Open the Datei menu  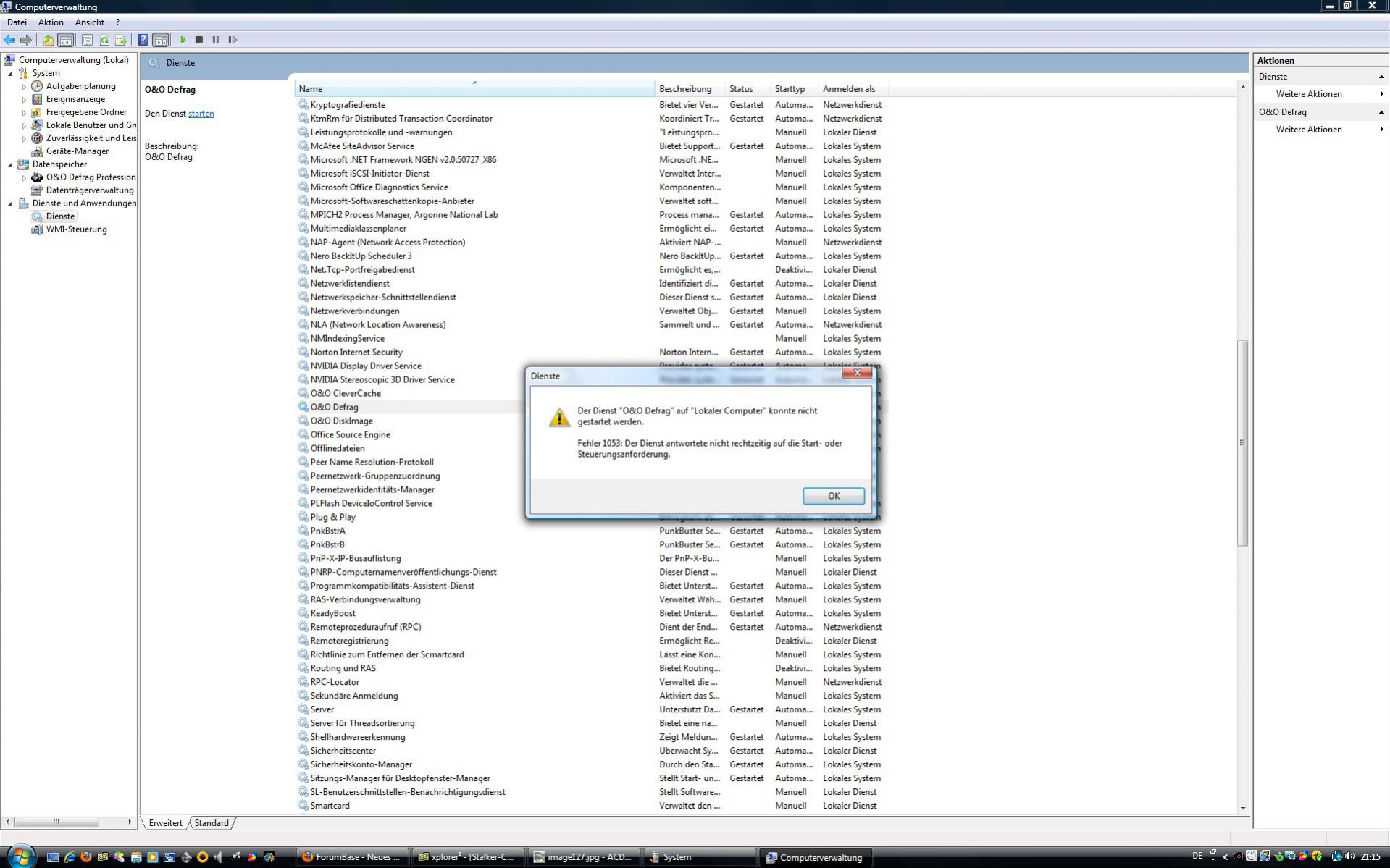(17, 22)
